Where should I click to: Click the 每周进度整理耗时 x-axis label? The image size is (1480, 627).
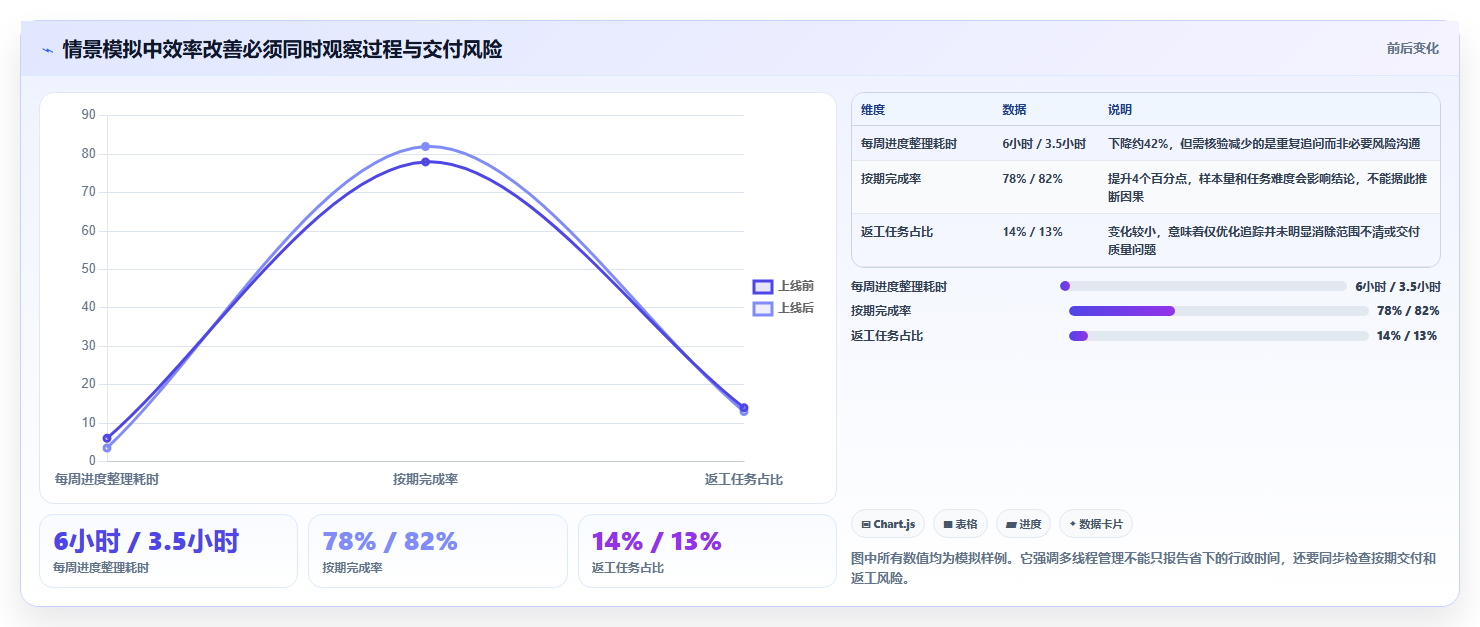[x=107, y=480]
